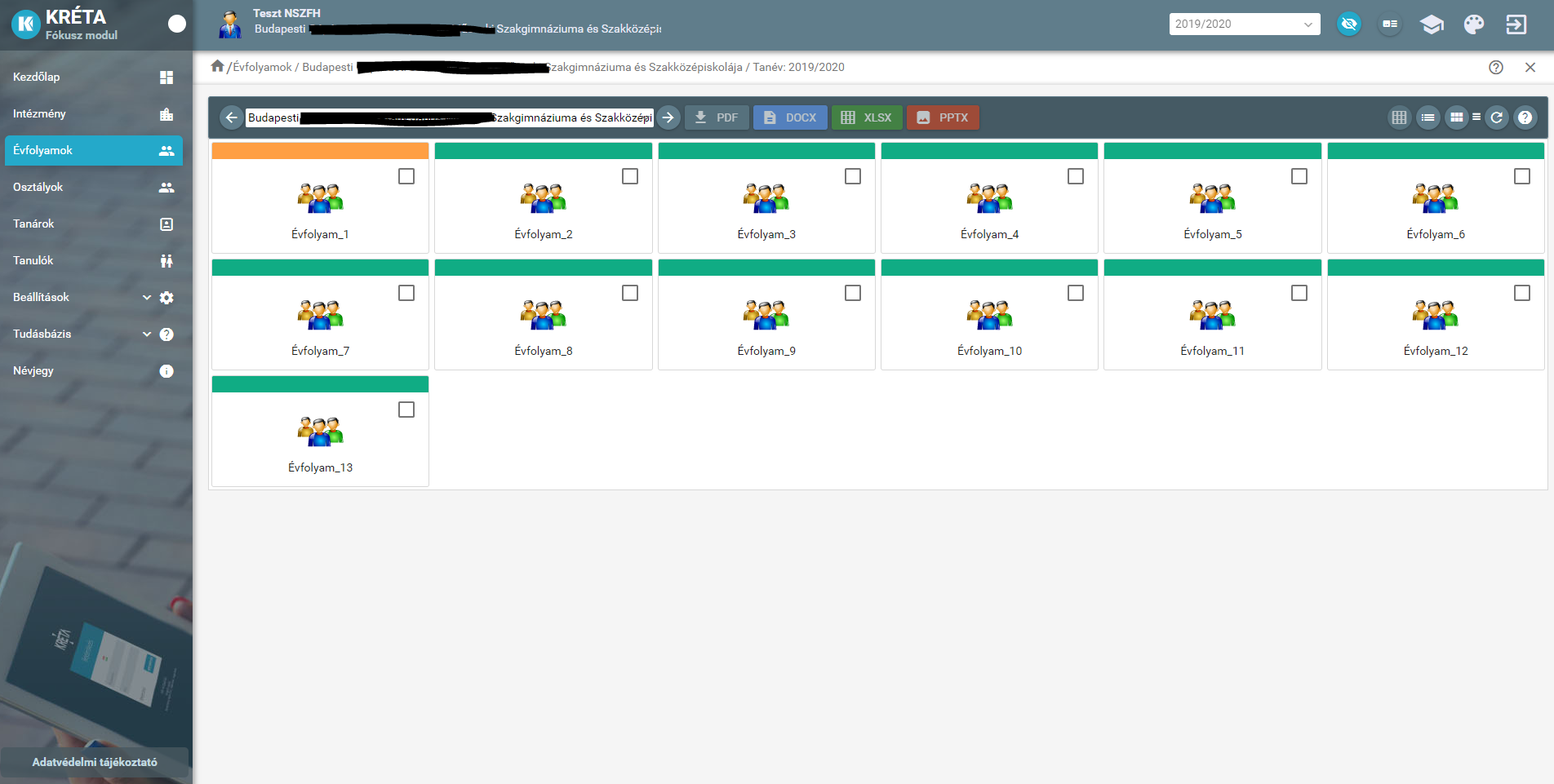Open the graduation cap icon in header
Screen dimensions: 1554x784
tap(1432, 24)
